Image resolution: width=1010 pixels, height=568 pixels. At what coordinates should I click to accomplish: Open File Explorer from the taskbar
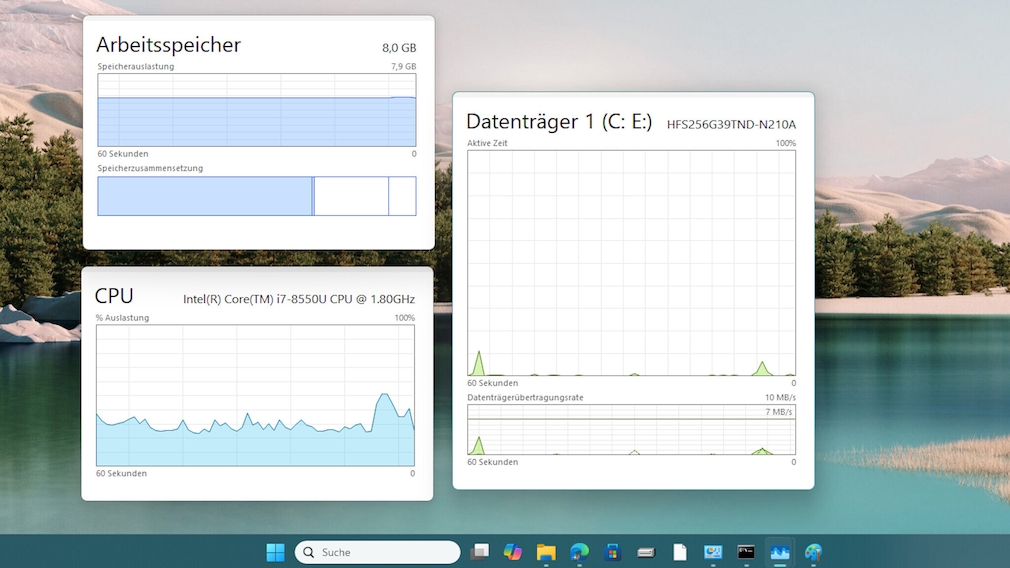click(546, 552)
